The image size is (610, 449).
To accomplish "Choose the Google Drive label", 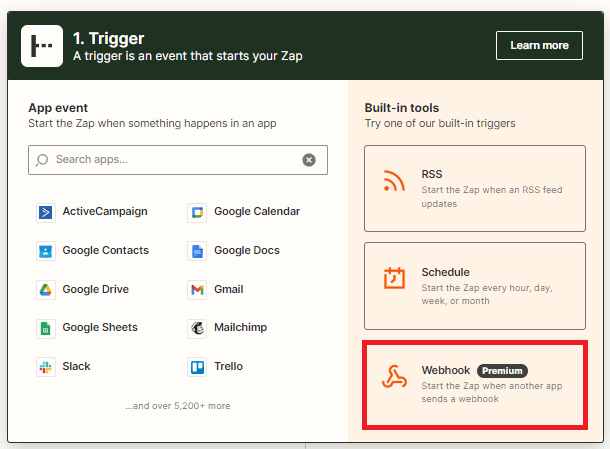I will click(96, 289).
